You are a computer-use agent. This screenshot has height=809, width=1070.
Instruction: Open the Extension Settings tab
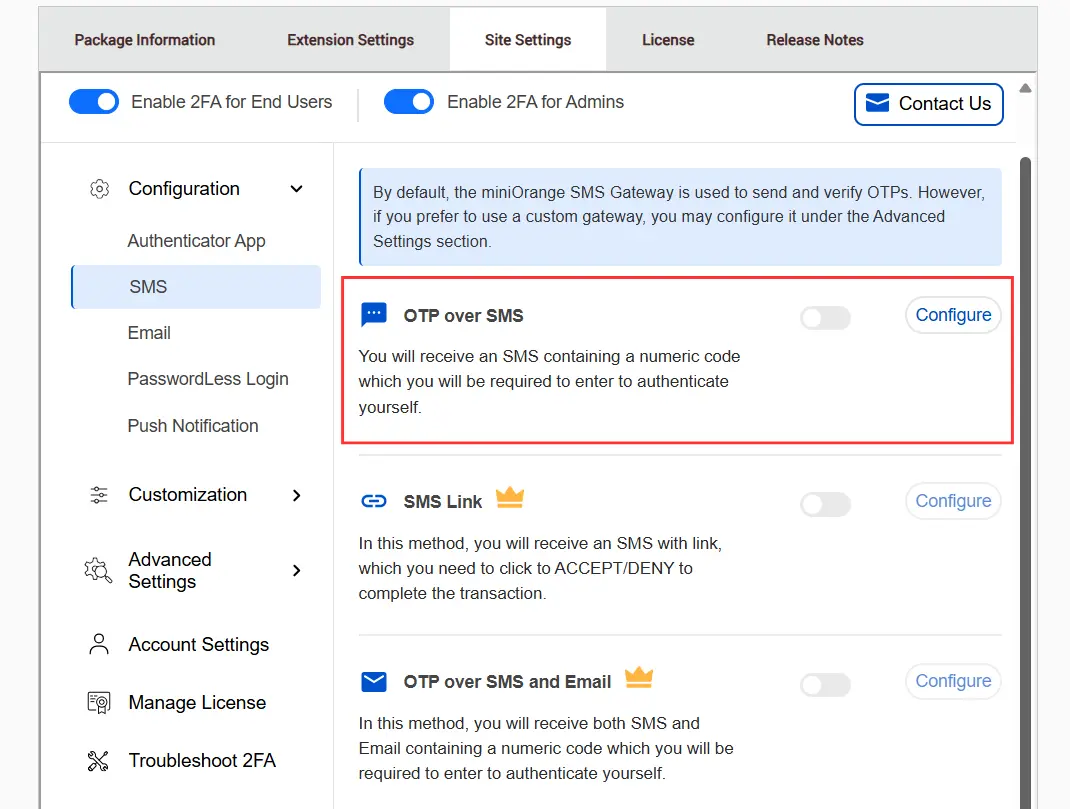pos(350,40)
